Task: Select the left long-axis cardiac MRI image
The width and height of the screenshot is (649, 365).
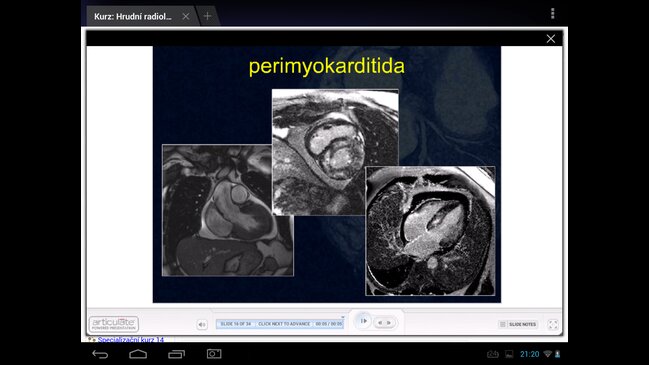Action: pyautogui.click(x=228, y=210)
